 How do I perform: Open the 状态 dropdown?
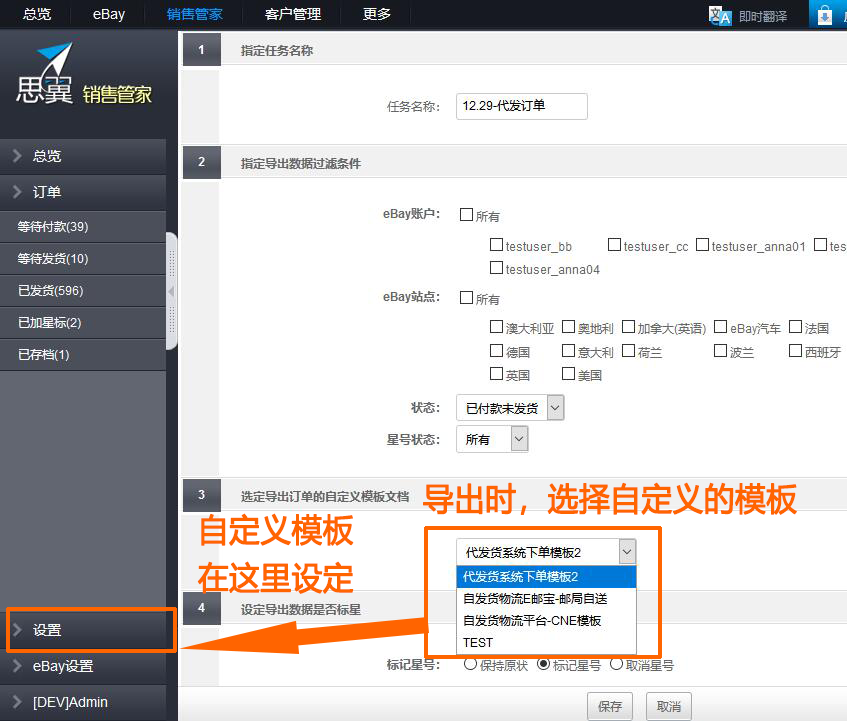[510, 408]
